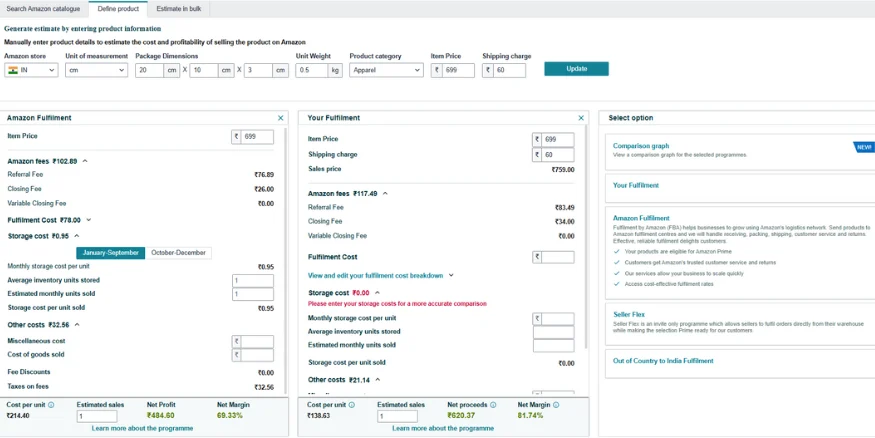
Task: Open the Unit of measurement cm dropdown
Action: click(97, 70)
